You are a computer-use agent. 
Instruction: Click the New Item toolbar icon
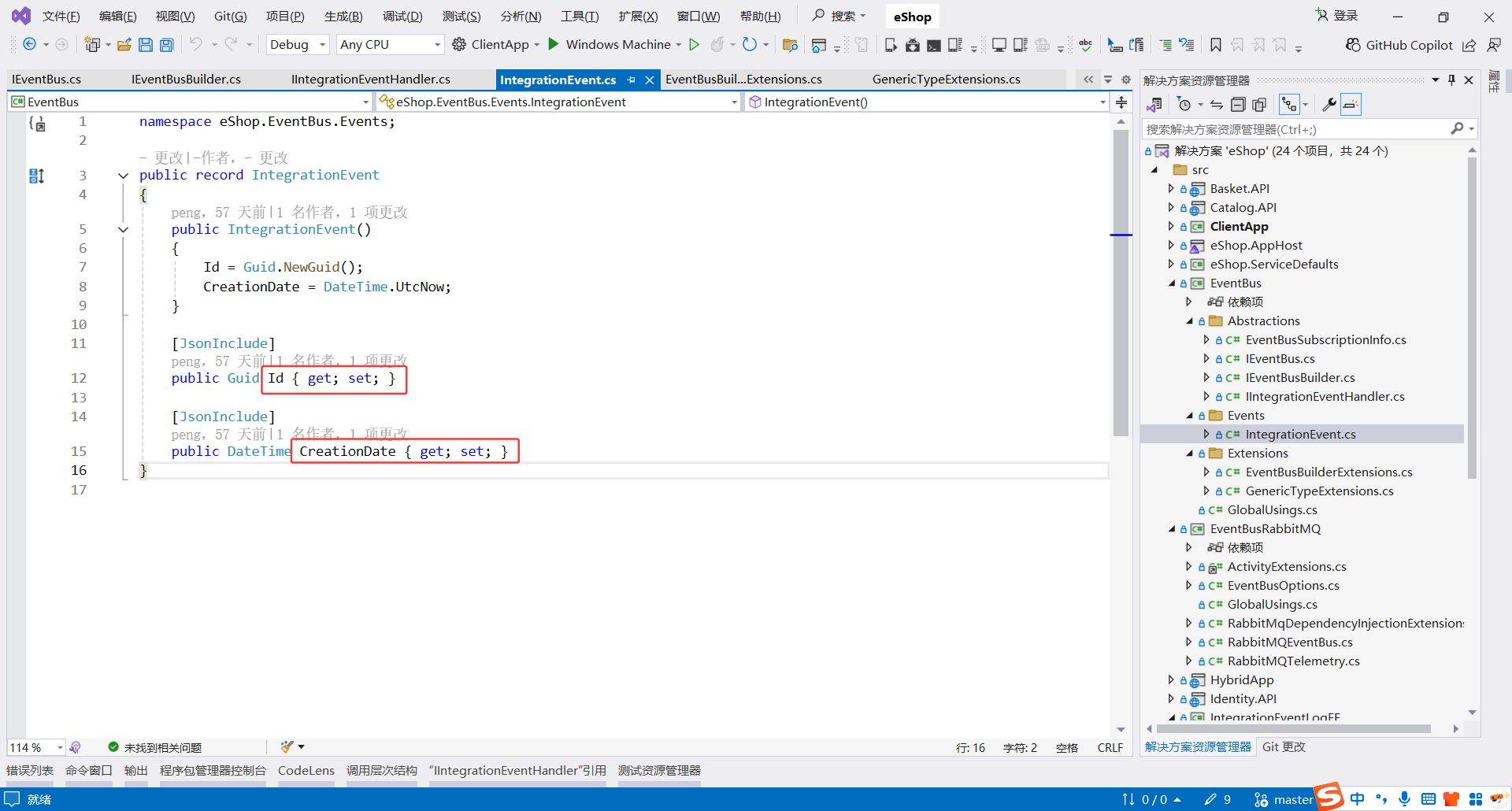tap(93, 45)
